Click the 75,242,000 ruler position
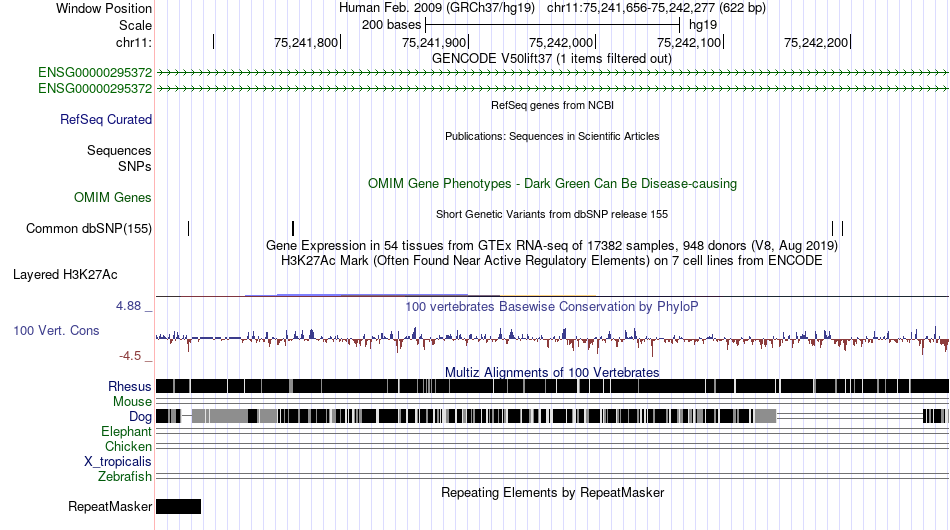The width and height of the screenshot is (950, 530). (x=561, y=43)
